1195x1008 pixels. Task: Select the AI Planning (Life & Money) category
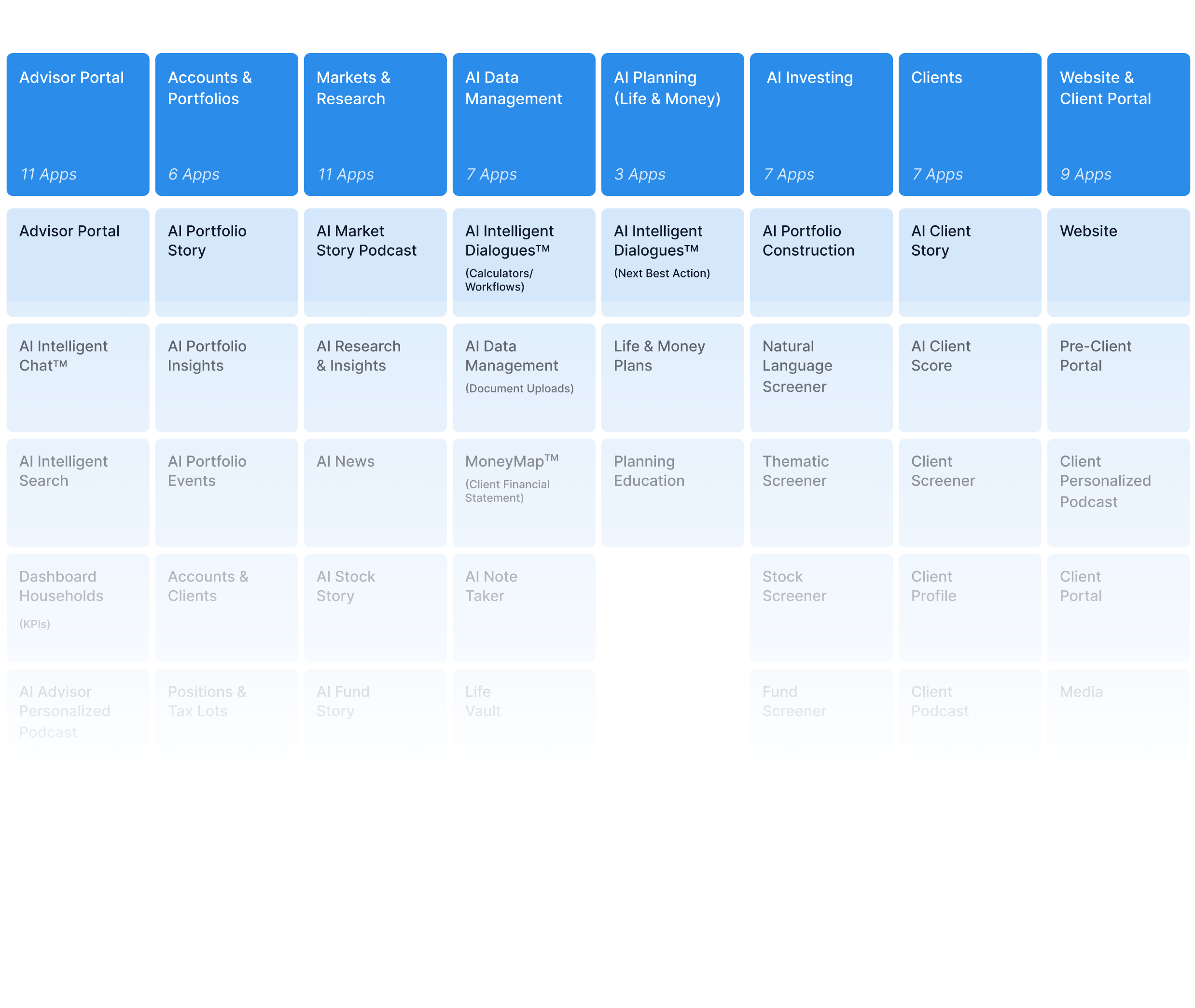tap(672, 124)
